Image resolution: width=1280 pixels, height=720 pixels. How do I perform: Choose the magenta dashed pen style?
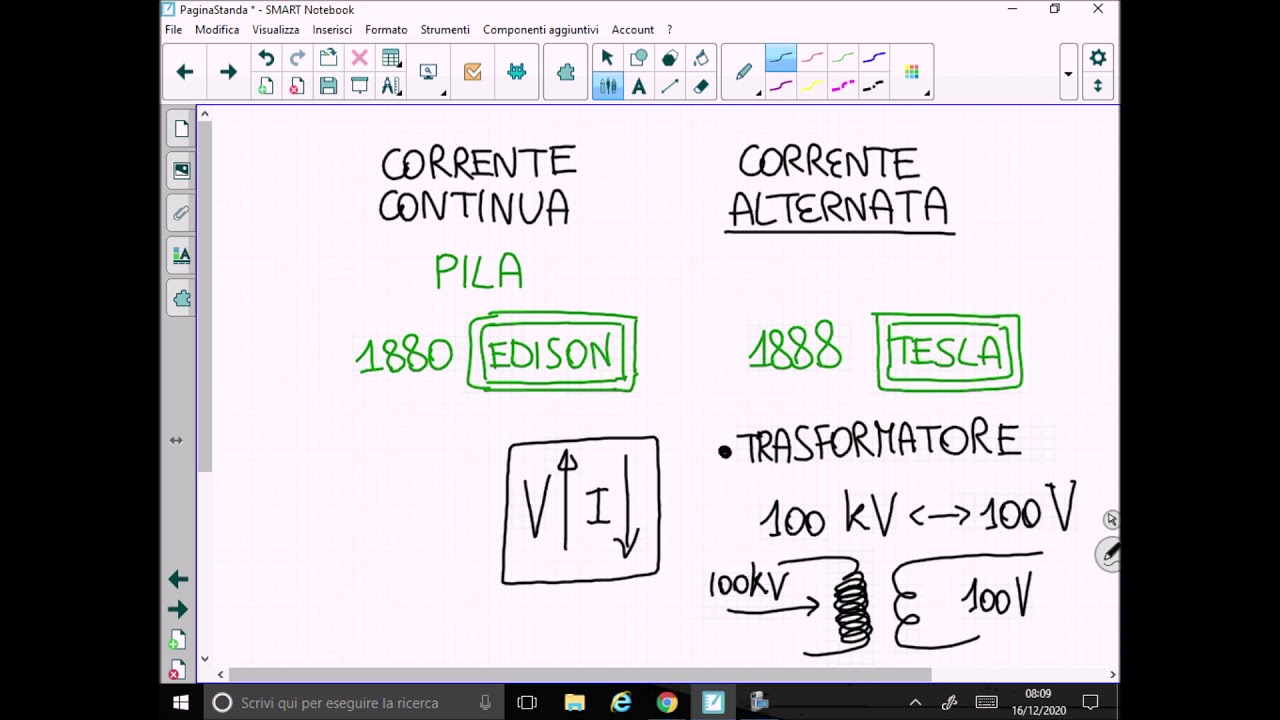click(843, 87)
